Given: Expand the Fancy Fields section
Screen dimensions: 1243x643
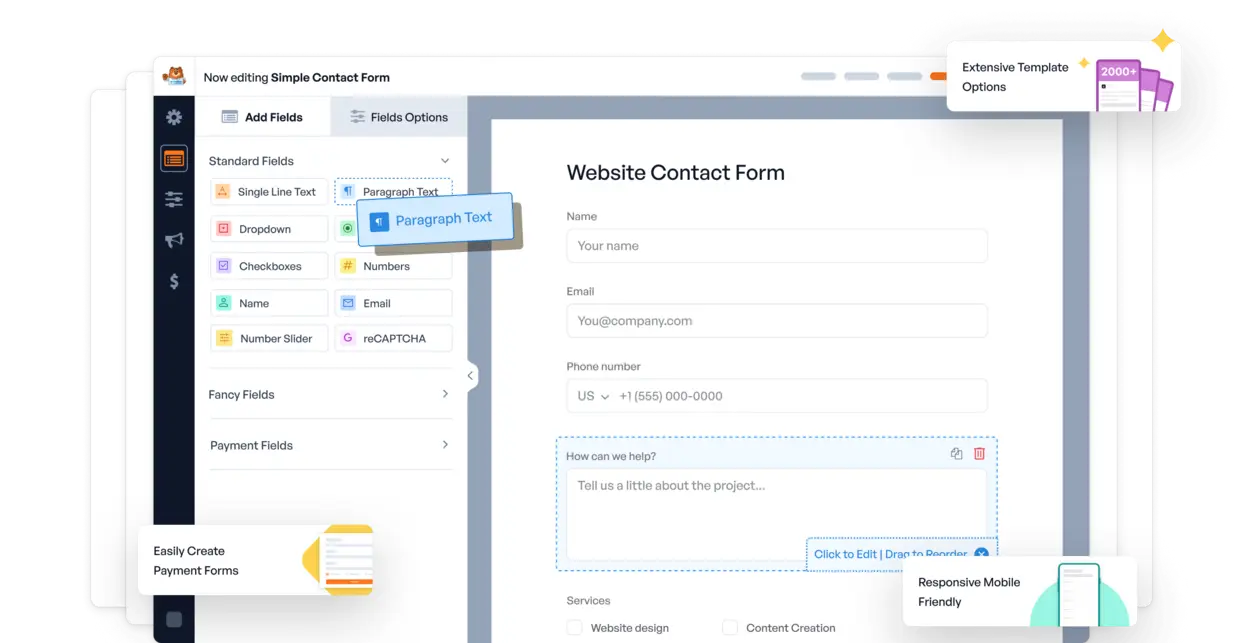Looking at the screenshot, I should pos(445,394).
